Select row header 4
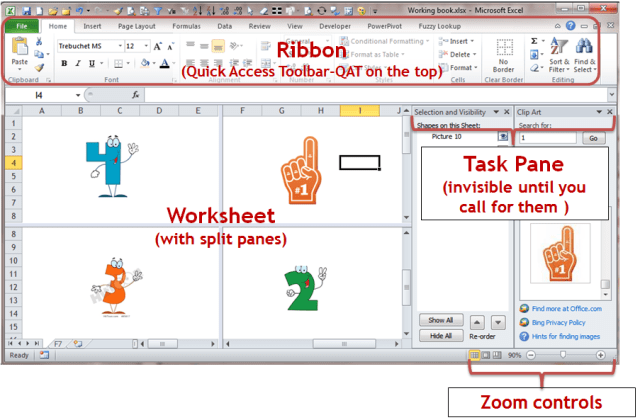Viewport: 640px width, 420px height. (x=14, y=163)
